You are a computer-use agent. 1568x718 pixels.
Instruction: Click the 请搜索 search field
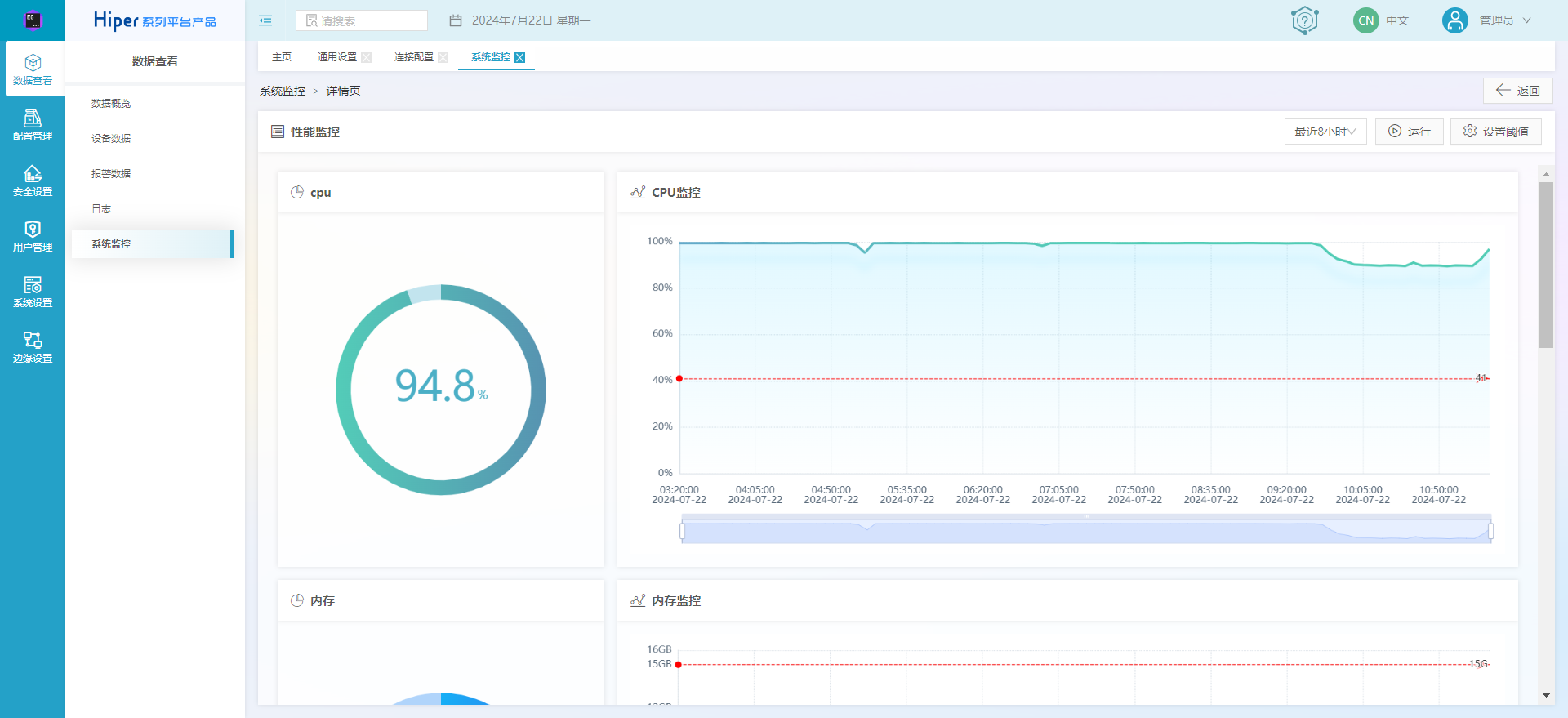coord(362,20)
